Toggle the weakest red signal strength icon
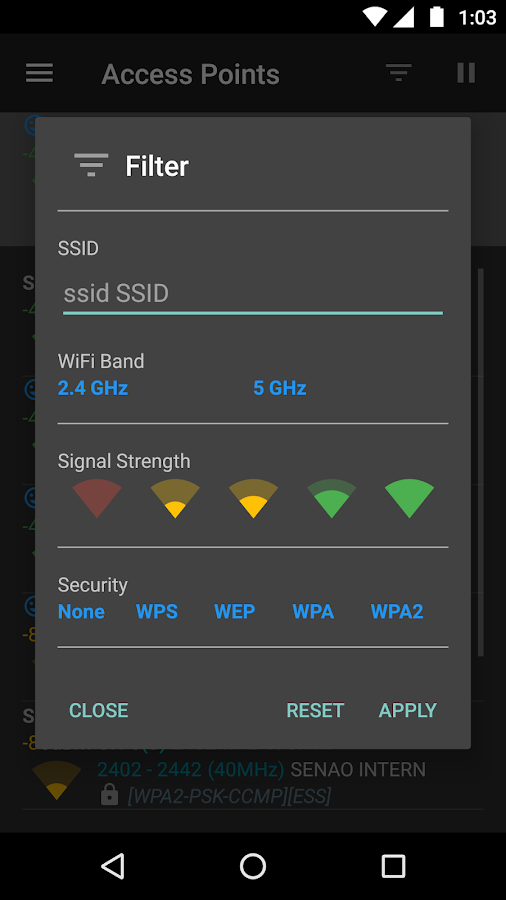This screenshot has height=900, width=506. point(97,498)
